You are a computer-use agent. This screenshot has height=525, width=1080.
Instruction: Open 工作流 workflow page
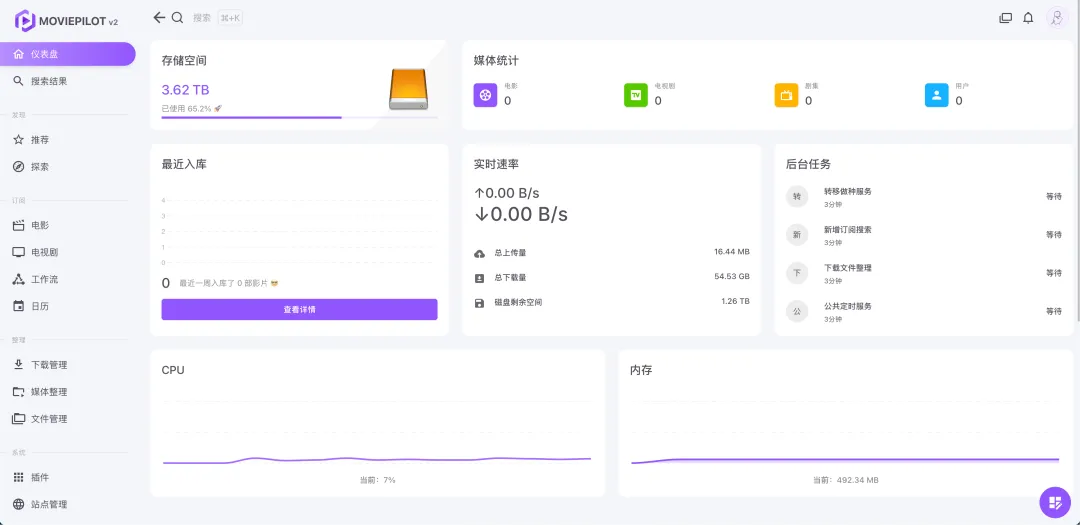point(68,279)
